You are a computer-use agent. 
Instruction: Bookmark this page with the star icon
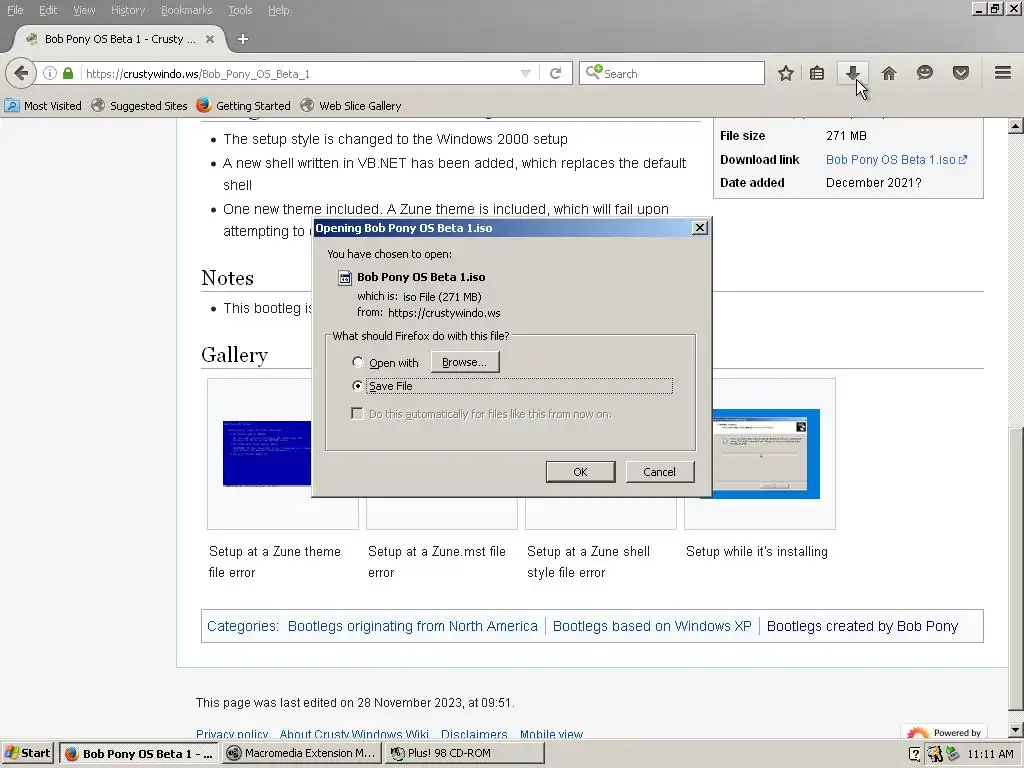pos(786,73)
